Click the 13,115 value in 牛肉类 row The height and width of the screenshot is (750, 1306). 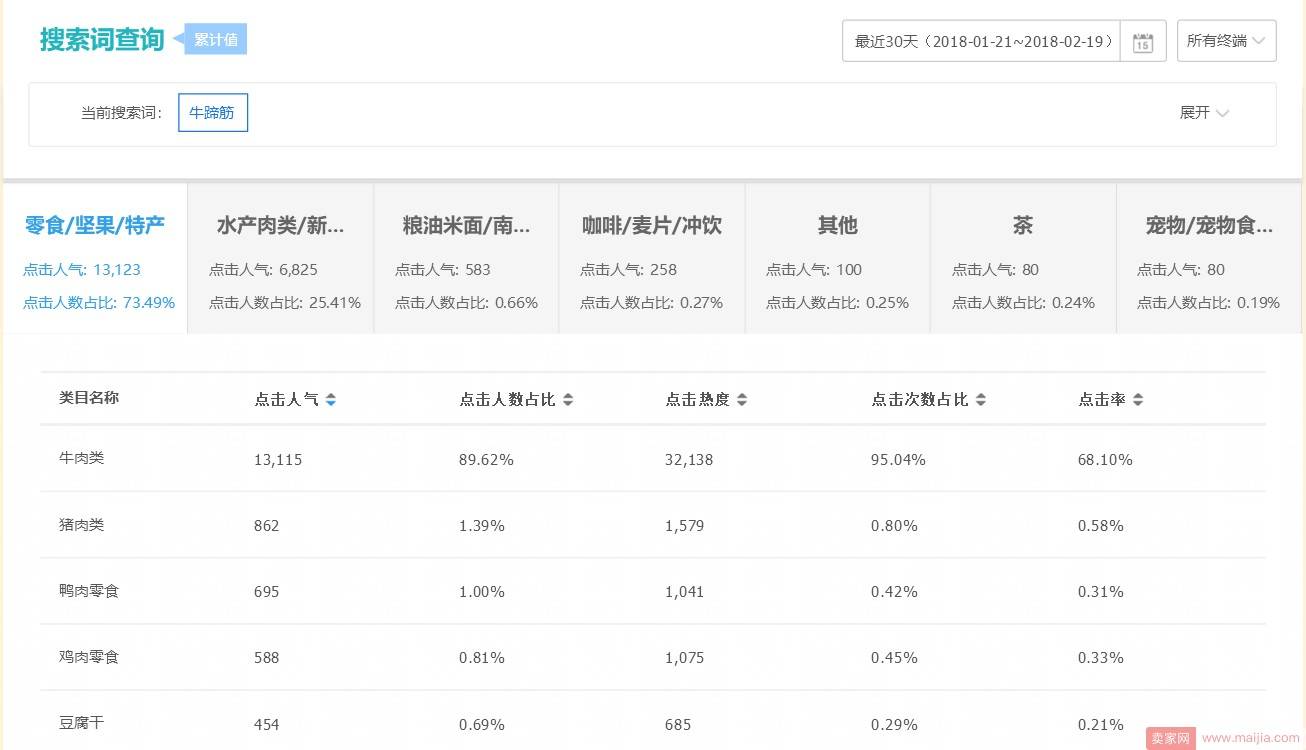click(278, 460)
